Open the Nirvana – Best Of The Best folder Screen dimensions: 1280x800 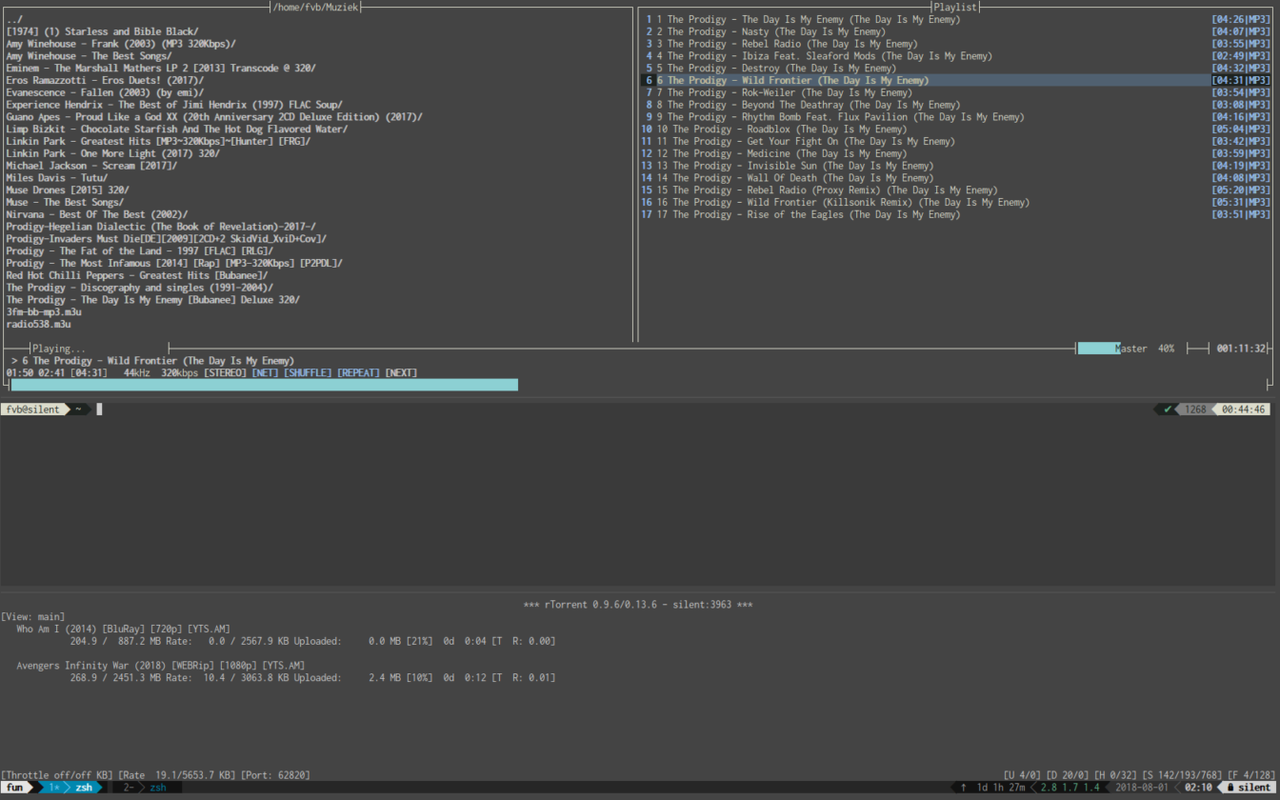pos(97,215)
